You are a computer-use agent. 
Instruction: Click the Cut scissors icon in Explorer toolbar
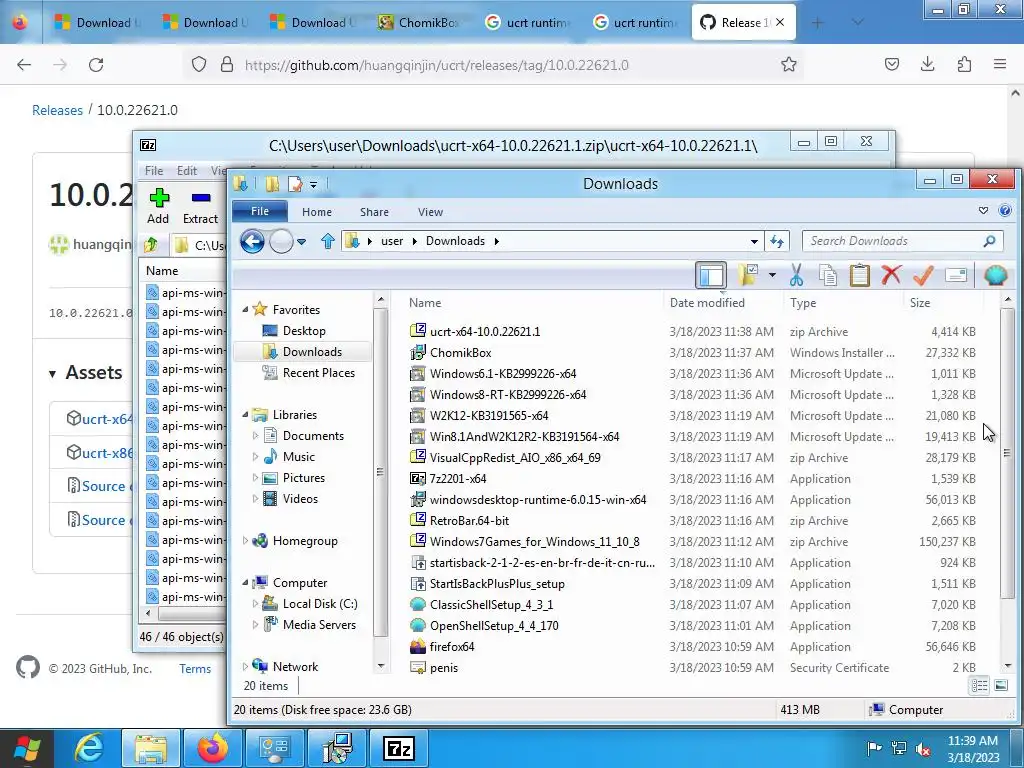(x=796, y=275)
